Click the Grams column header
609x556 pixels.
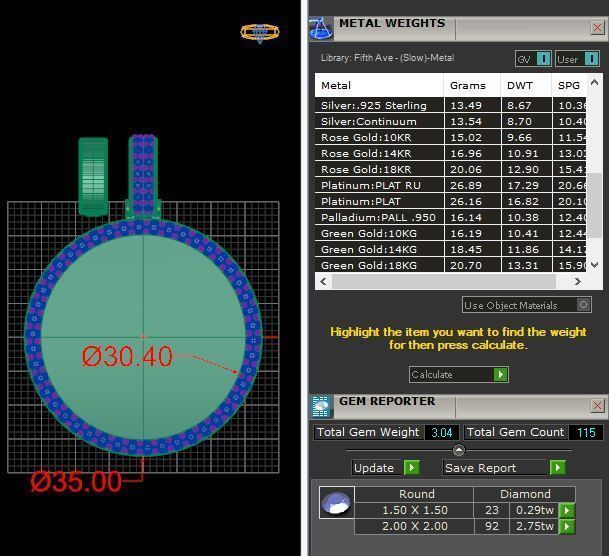tap(472, 85)
